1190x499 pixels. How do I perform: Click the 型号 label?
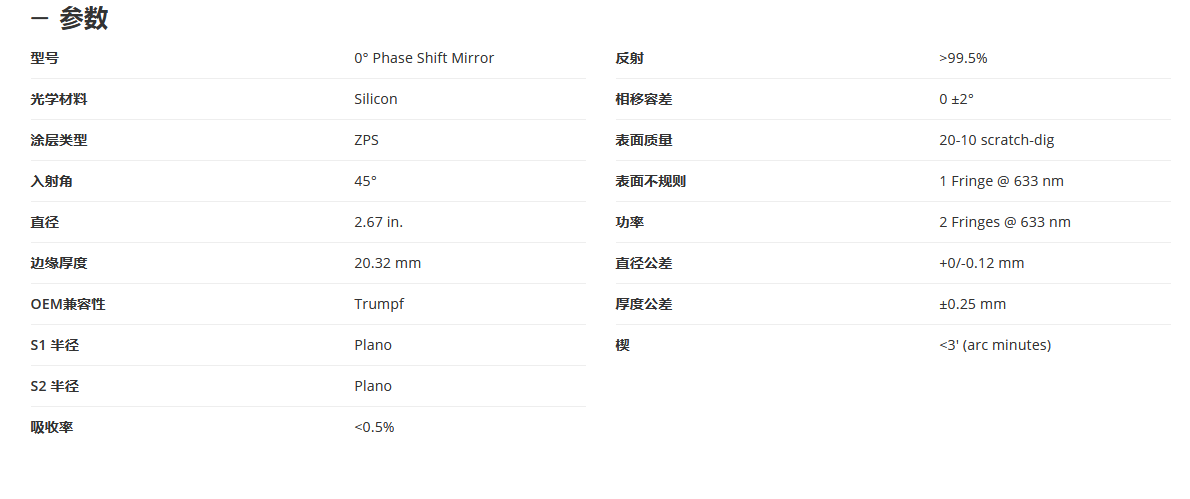[x=45, y=58]
